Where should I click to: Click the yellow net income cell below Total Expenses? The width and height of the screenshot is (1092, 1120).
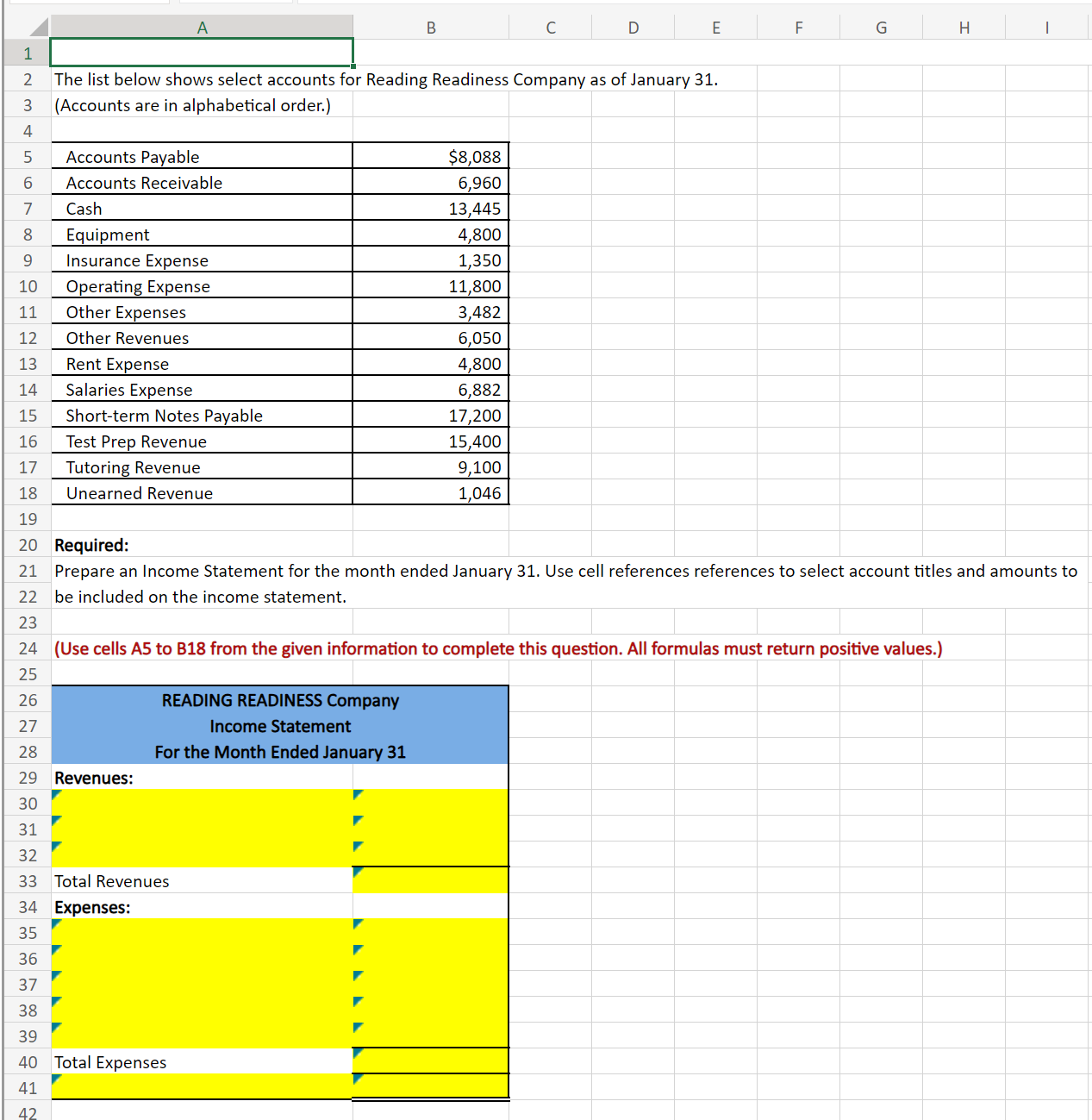[x=430, y=1086]
